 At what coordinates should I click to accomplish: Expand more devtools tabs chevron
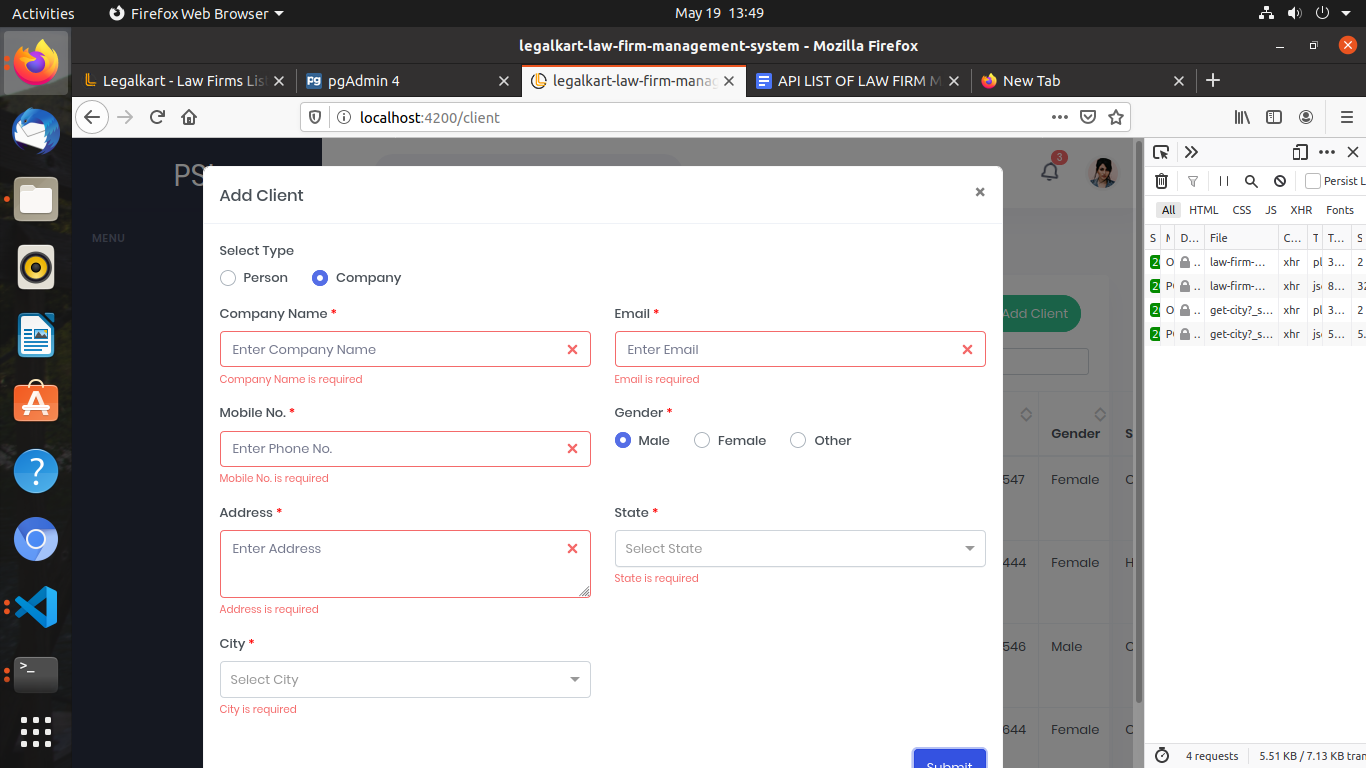[x=1191, y=152]
